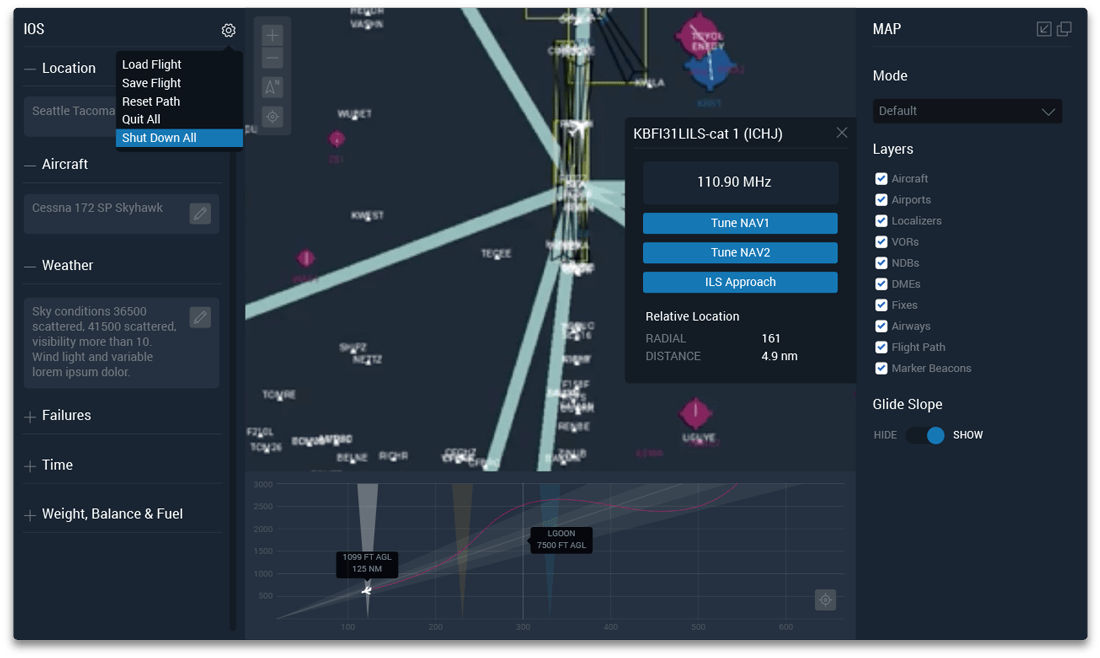Recenter the glide slope chart view
Image resolution: width=1100 pixels, height=658 pixels.
[x=825, y=600]
